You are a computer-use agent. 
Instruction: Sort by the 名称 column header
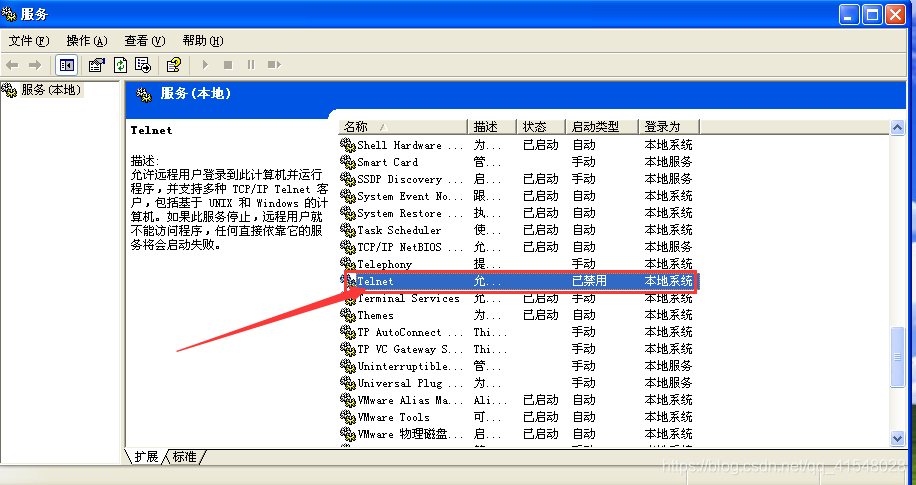click(x=403, y=127)
